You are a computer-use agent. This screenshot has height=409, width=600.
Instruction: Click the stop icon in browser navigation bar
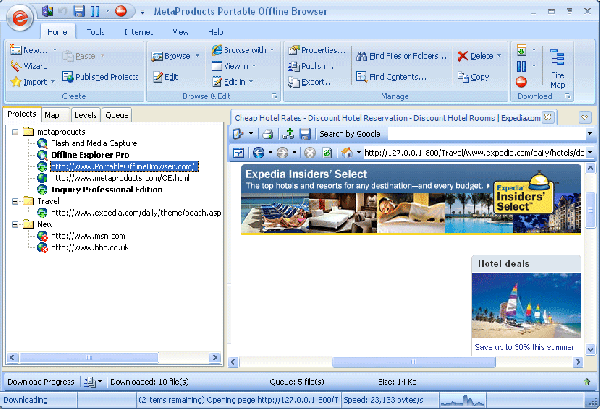(x=310, y=153)
